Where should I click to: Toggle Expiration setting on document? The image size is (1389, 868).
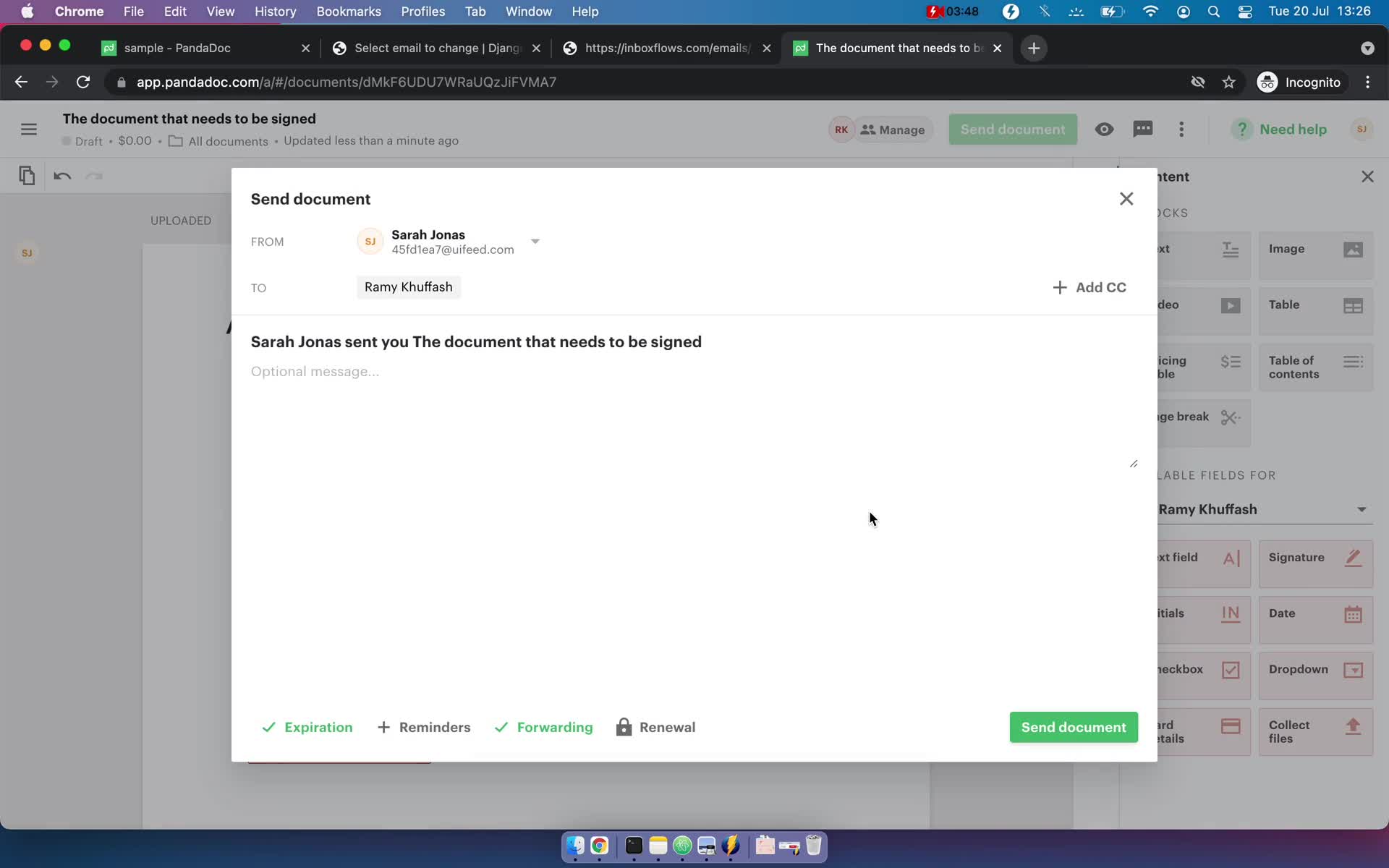click(x=306, y=727)
